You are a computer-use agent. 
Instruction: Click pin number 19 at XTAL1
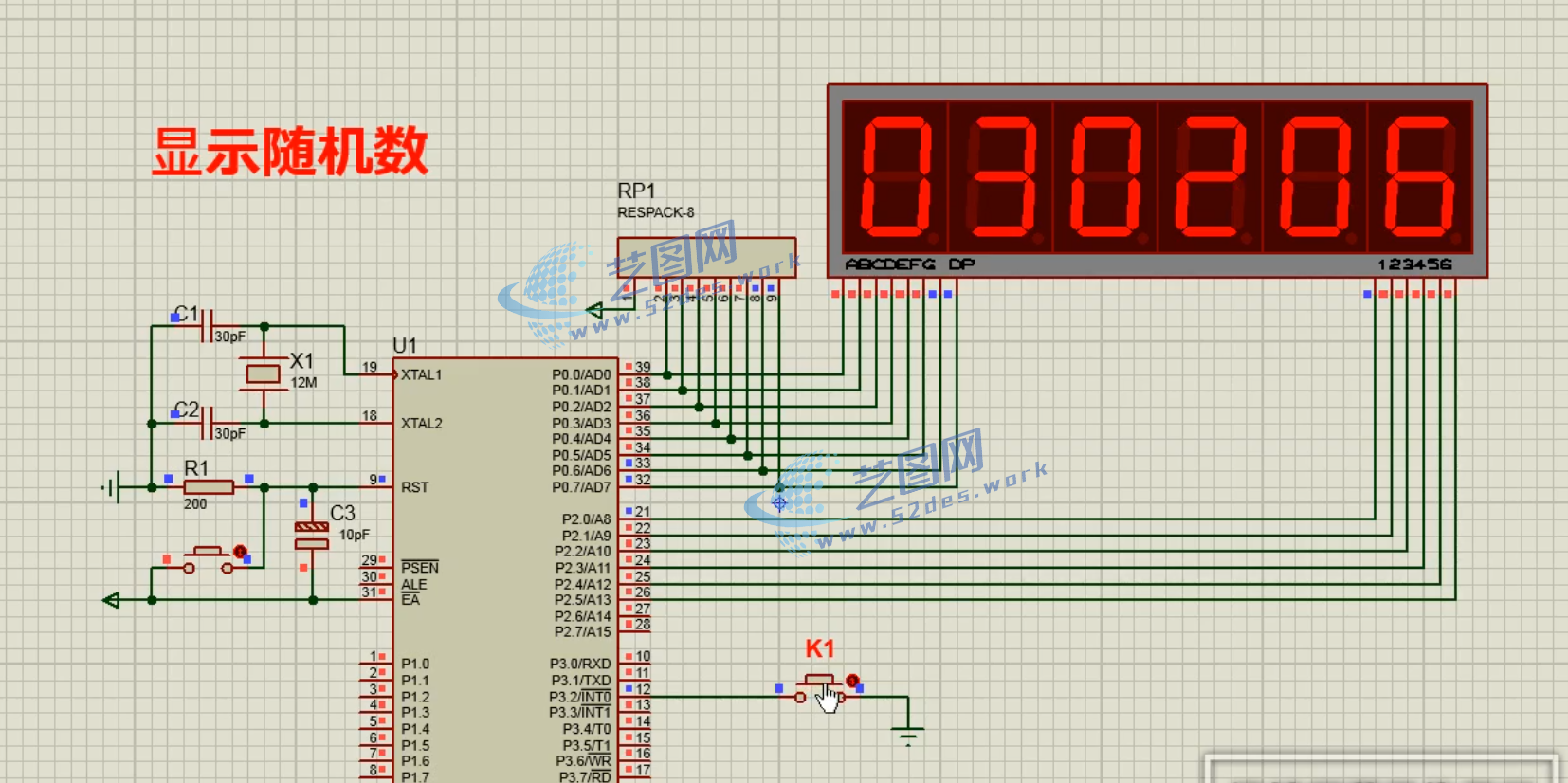[370, 367]
